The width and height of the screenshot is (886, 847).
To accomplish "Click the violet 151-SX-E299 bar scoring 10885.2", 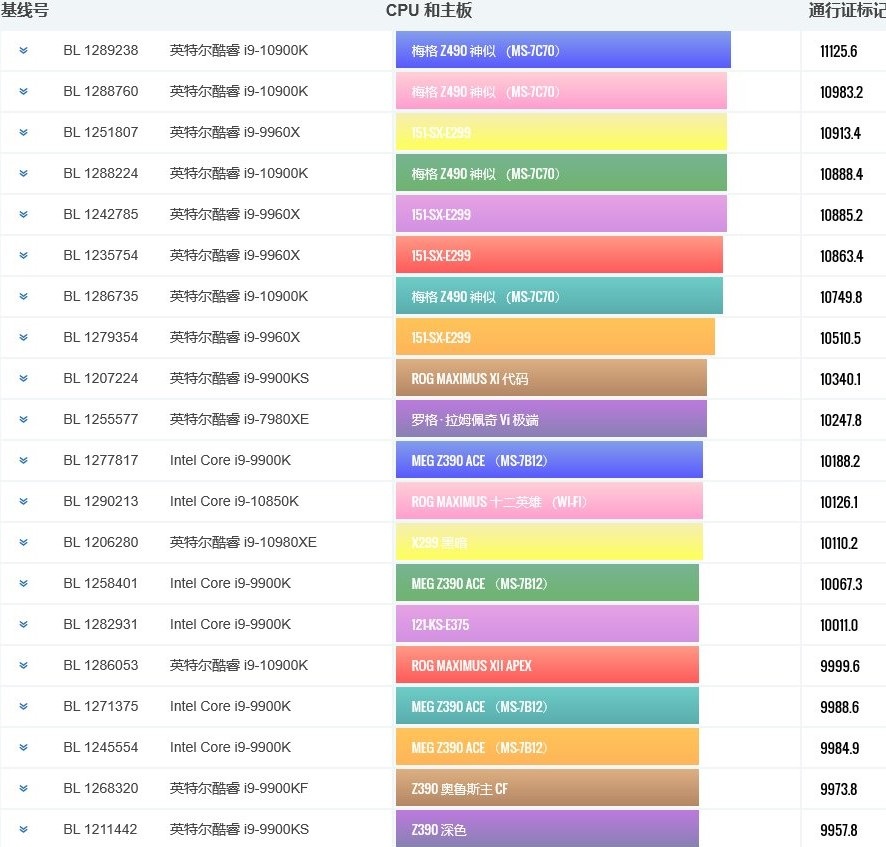I will 561,214.
